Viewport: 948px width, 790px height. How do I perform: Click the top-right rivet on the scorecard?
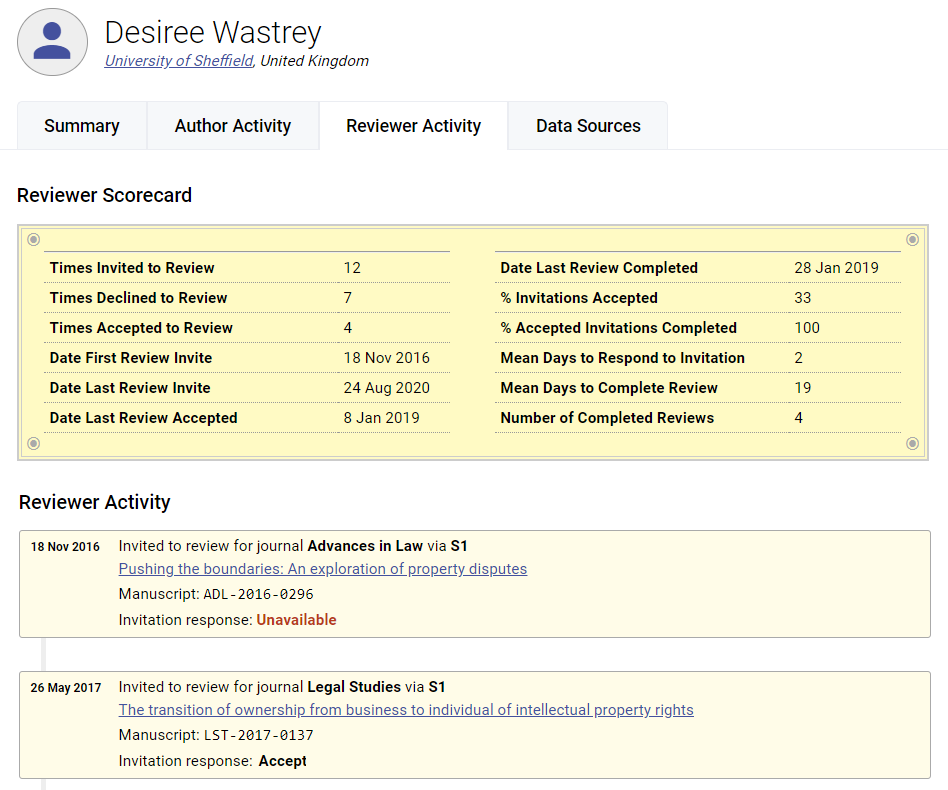(912, 239)
